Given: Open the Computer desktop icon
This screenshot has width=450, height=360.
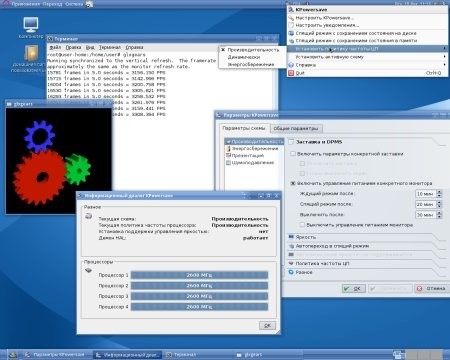Looking at the screenshot, I should 31,25.
